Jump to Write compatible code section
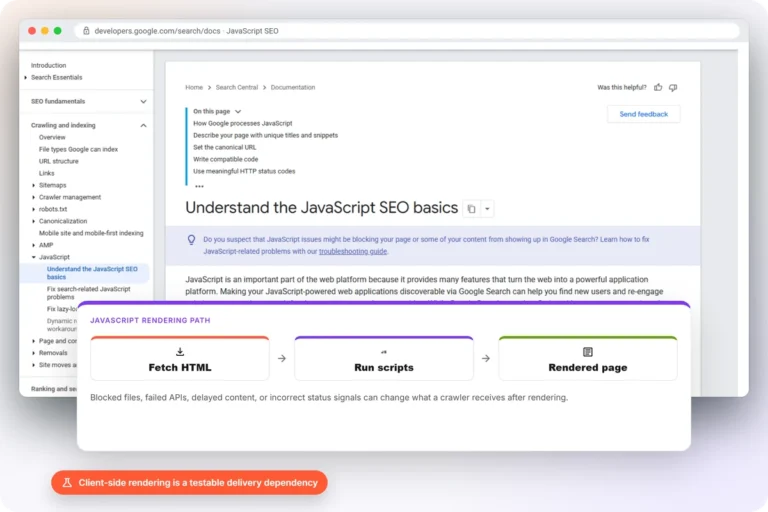The image size is (768, 512). [x=225, y=159]
